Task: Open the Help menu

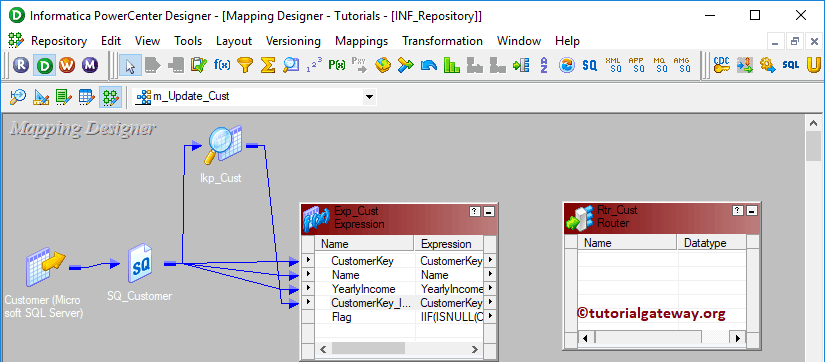Action: [x=567, y=41]
